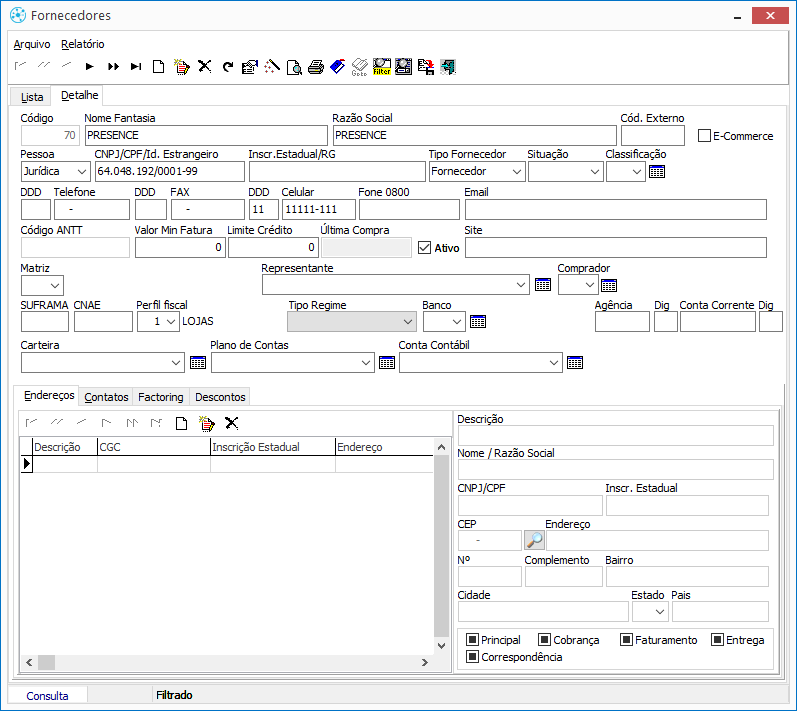This screenshot has width=797, height=711.
Task: Switch to the Contatos tab
Action: (x=106, y=397)
